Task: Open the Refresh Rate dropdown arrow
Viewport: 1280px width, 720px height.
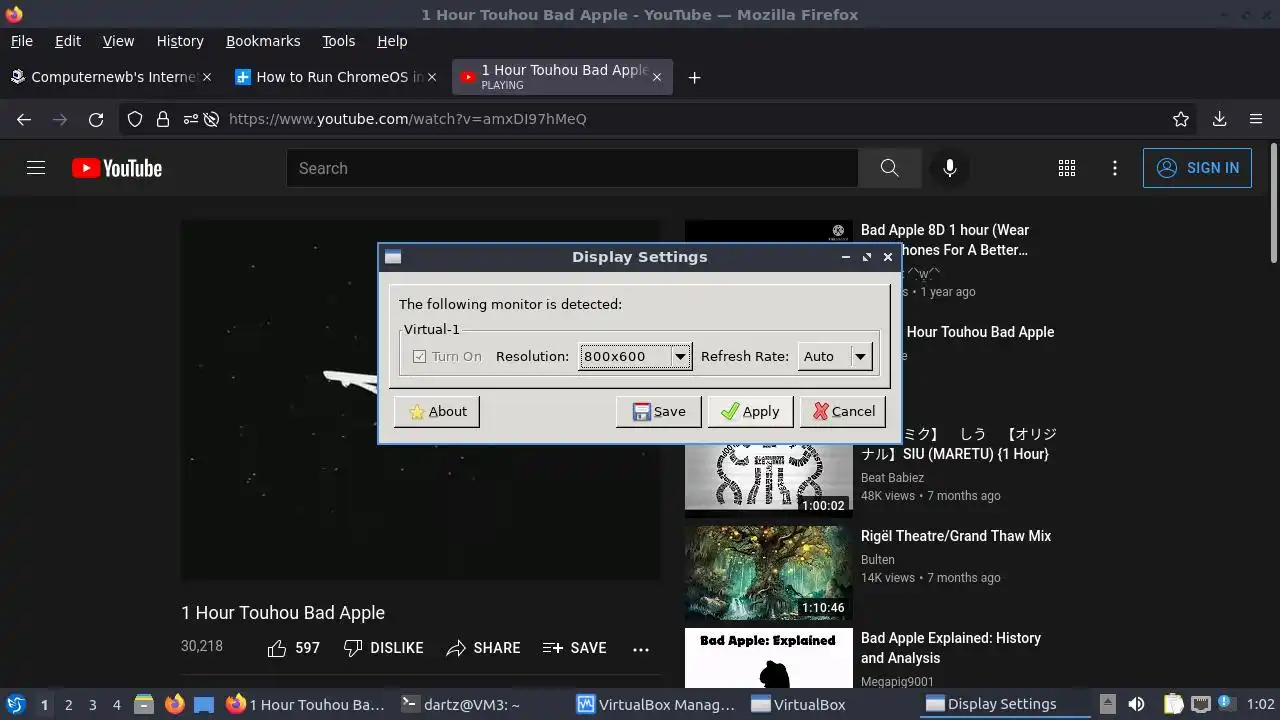Action: pyautogui.click(x=860, y=356)
